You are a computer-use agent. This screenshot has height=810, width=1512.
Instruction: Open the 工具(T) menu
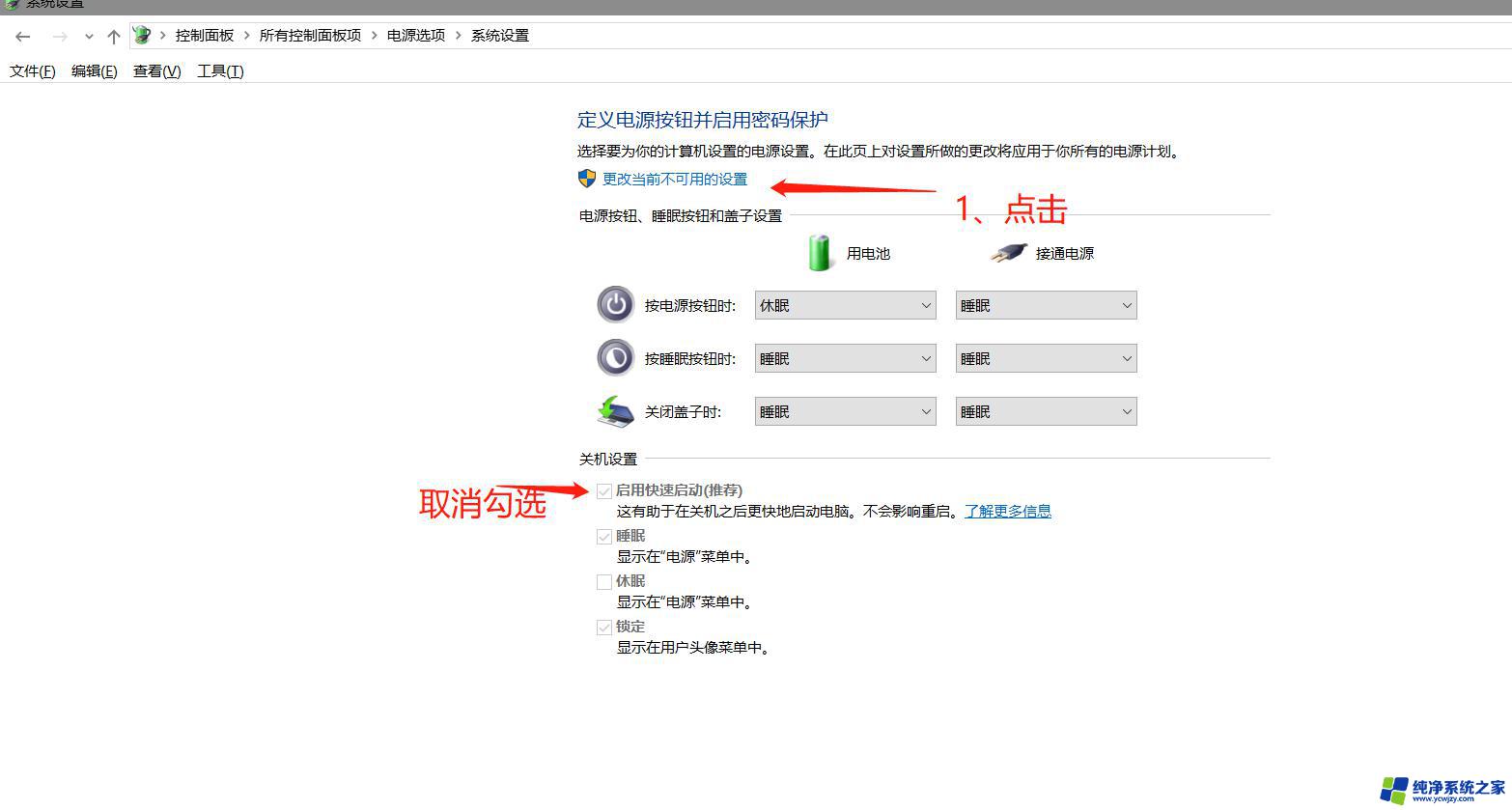221,71
